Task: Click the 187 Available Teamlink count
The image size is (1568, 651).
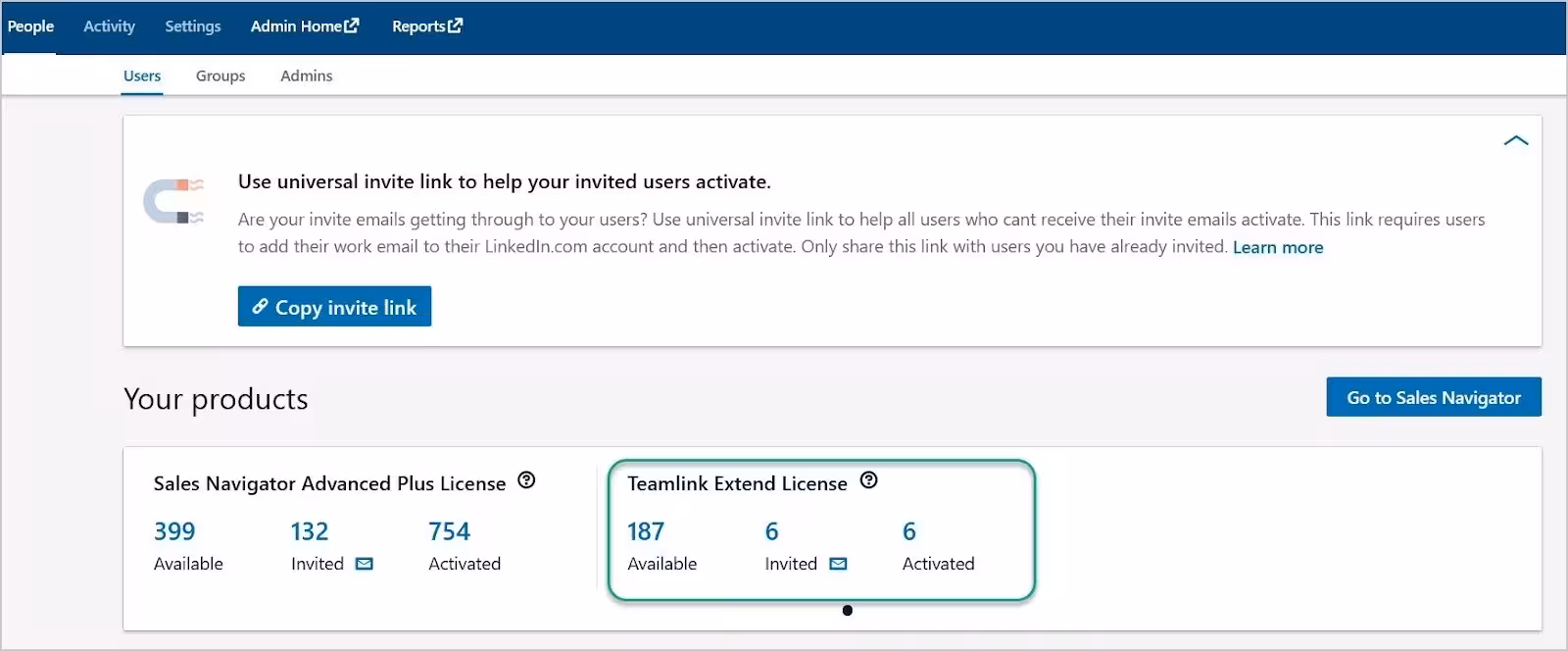Action: click(x=646, y=531)
